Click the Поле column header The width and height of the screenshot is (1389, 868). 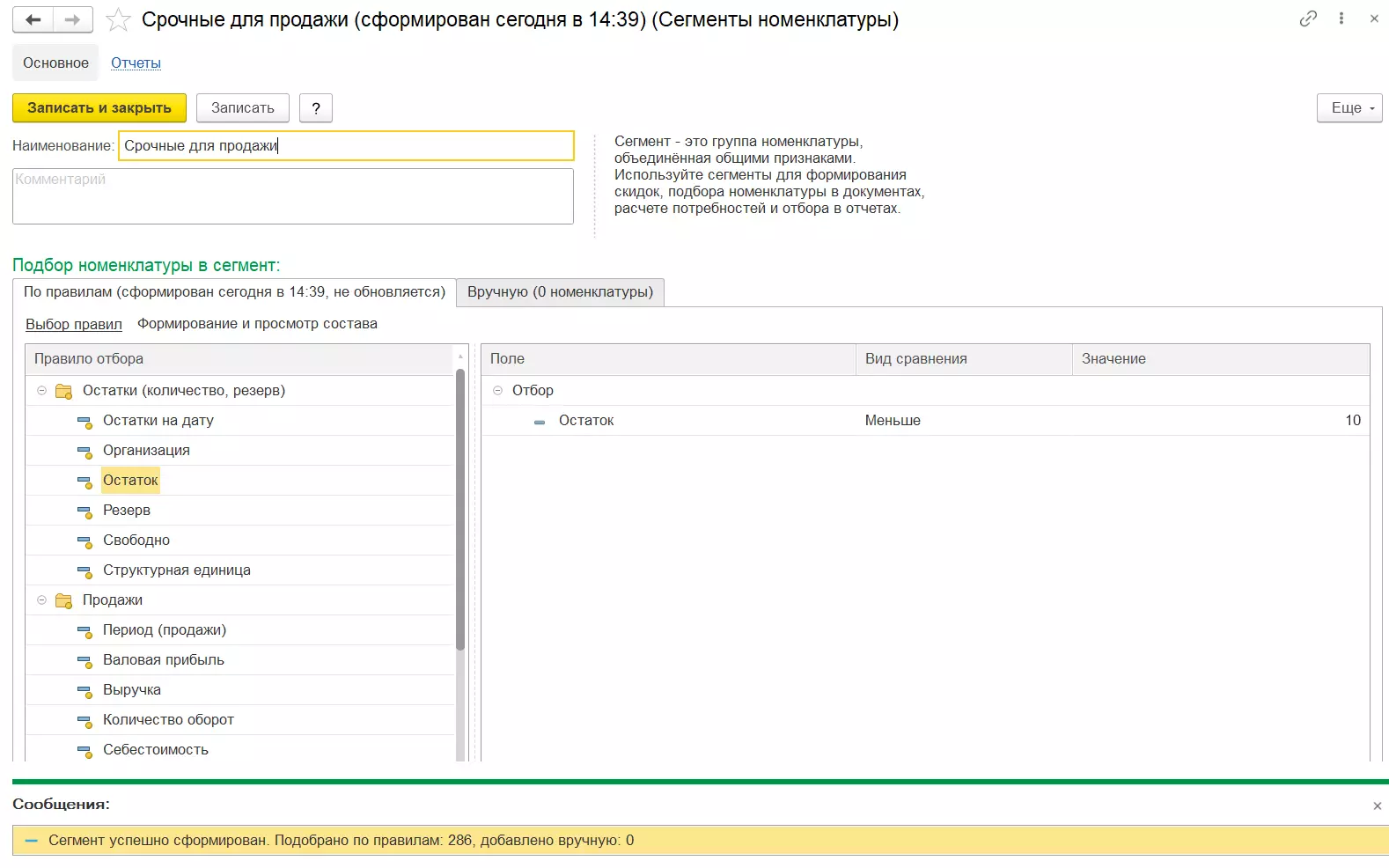pos(668,359)
